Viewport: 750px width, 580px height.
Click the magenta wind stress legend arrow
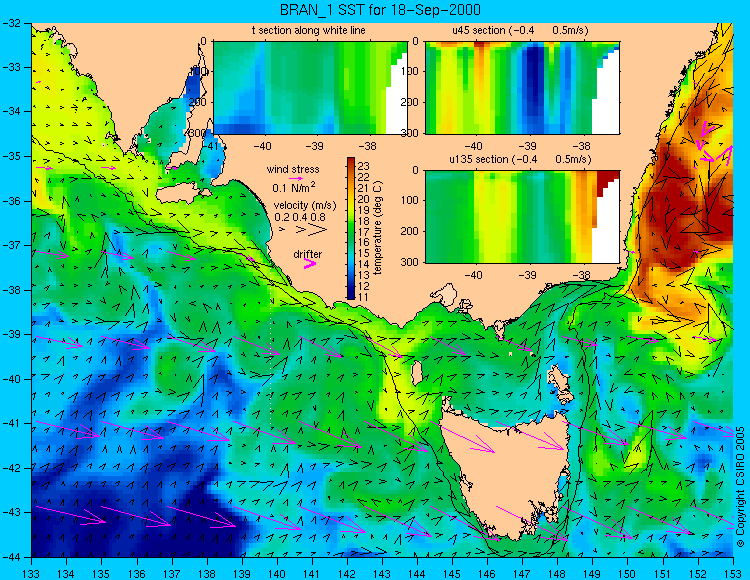tap(296, 178)
